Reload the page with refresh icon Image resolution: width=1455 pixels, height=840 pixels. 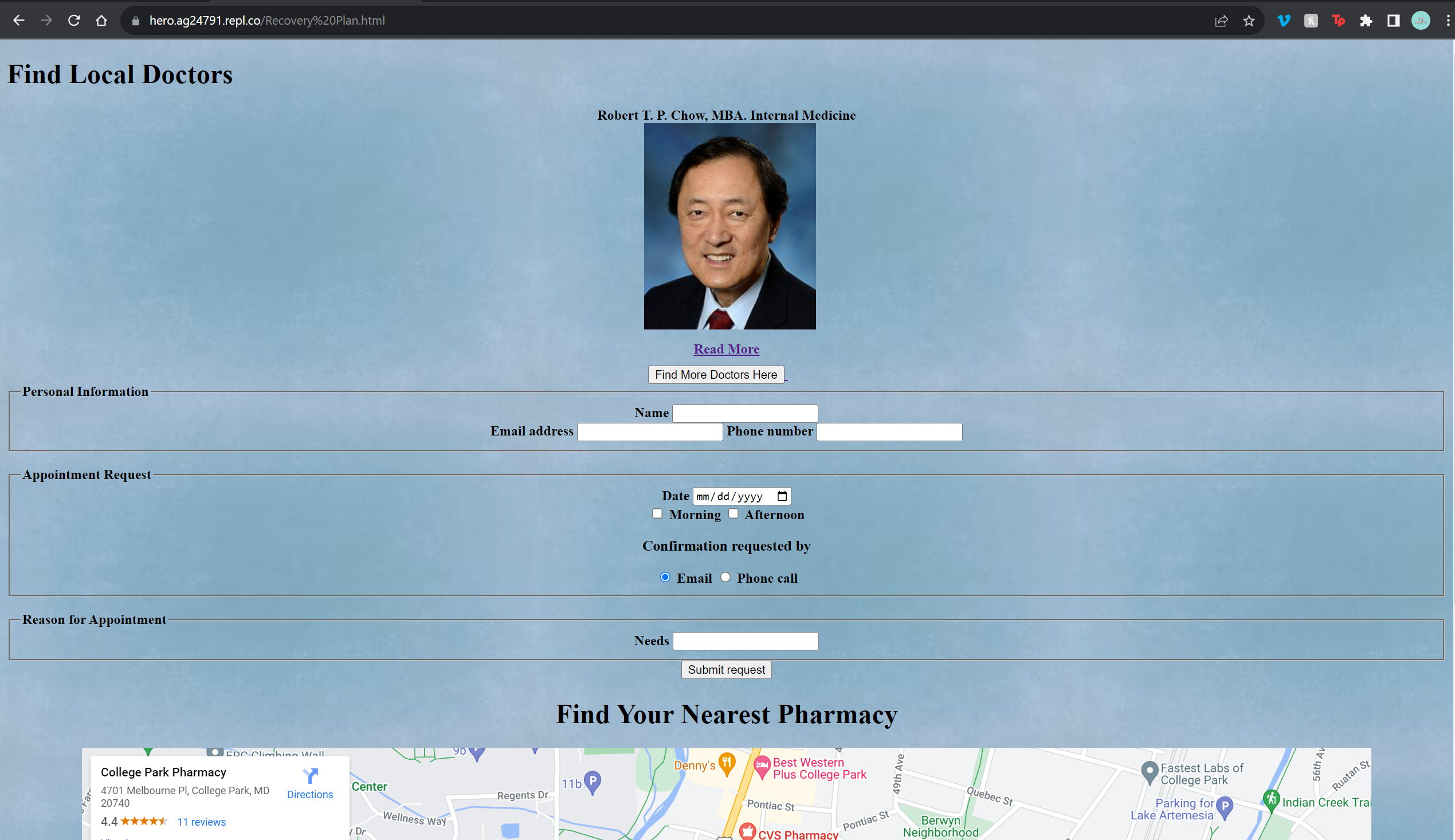coord(74,21)
